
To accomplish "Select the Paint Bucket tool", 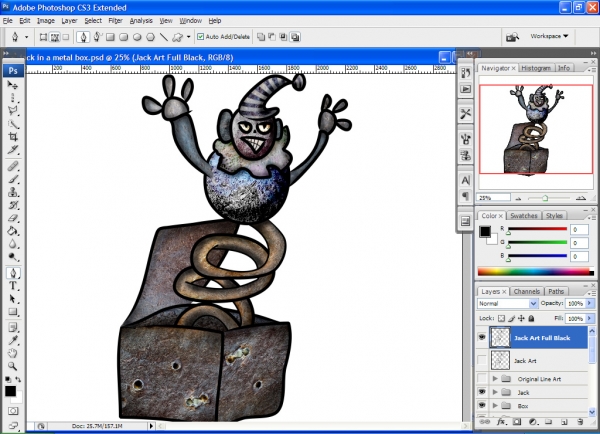I will click(x=13, y=231).
